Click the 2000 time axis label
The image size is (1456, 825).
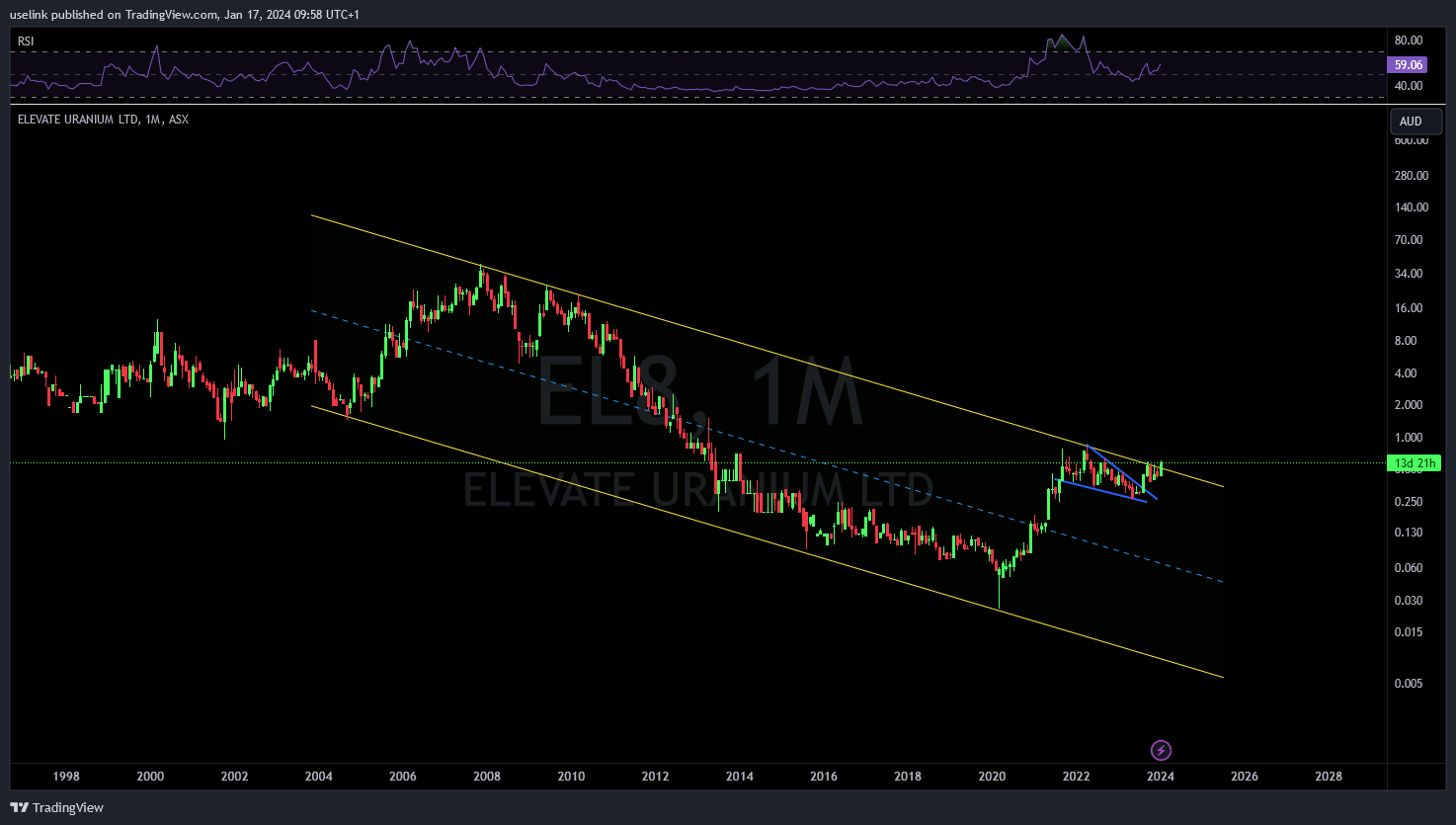pyautogui.click(x=150, y=777)
